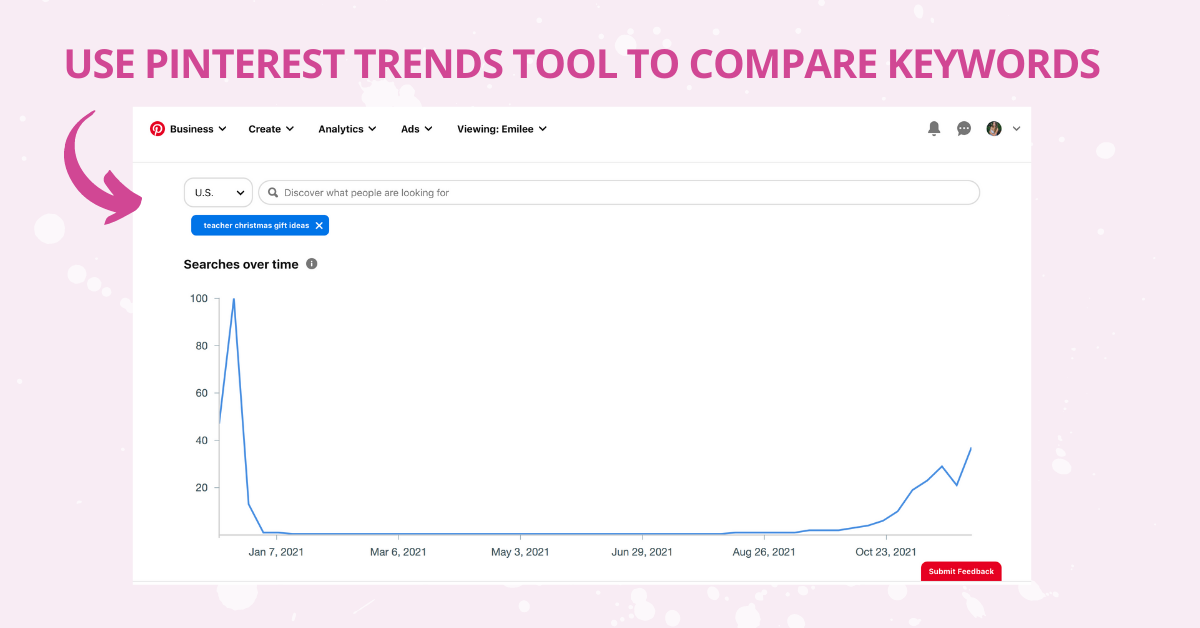Click the Discover what people are looking for field

(x=619, y=192)
